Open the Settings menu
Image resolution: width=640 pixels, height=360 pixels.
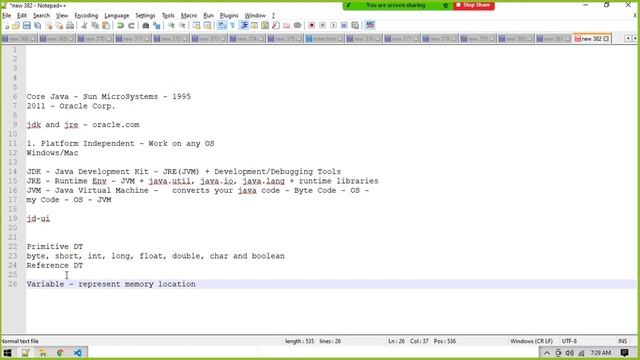(145, 16)
